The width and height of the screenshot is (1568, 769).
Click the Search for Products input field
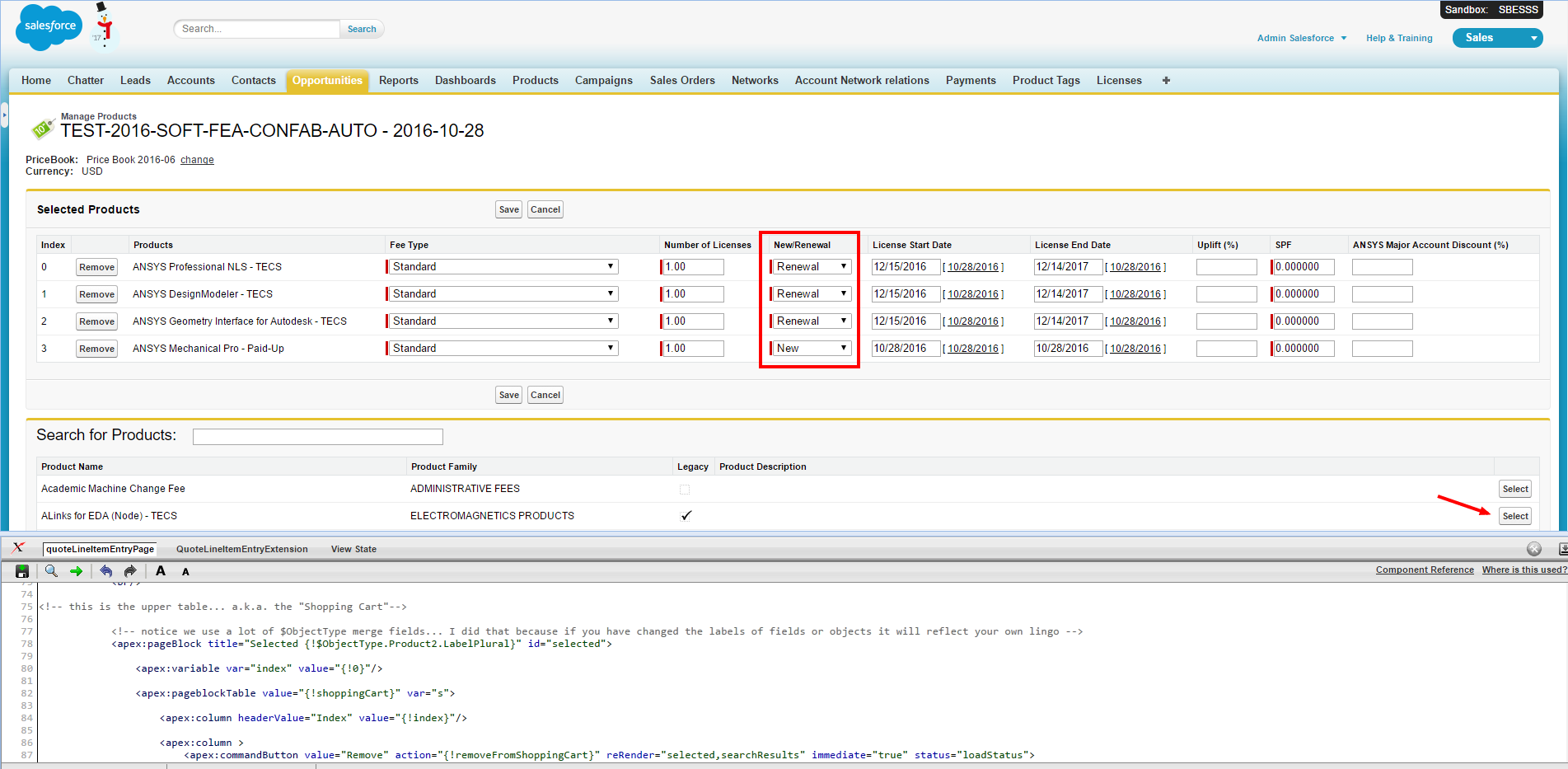317,437
